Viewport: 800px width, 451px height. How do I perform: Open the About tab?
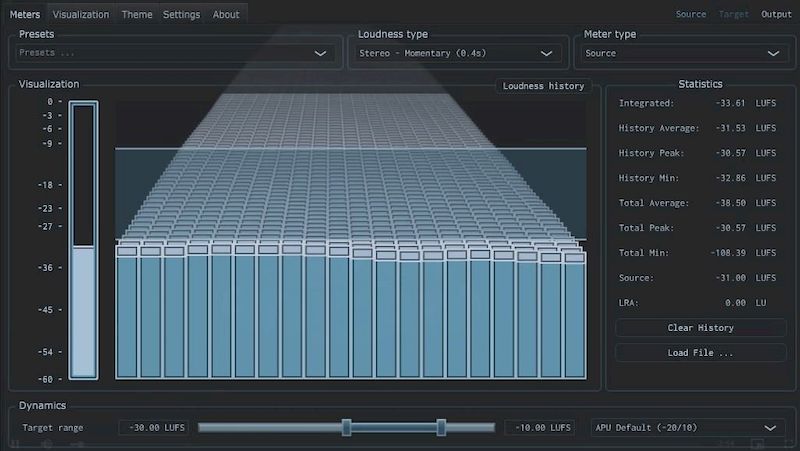click(x=226, y=14)
